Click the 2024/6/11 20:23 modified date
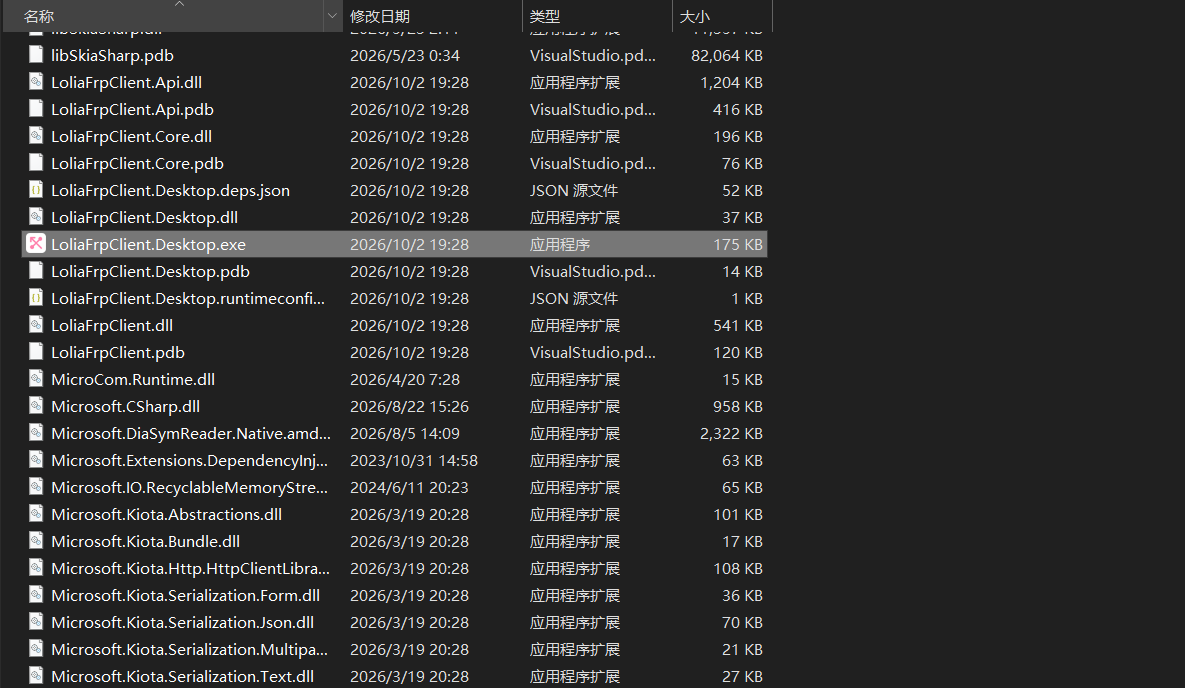The width and height of the screenshot is (1185, 688). tap(410, 488)
